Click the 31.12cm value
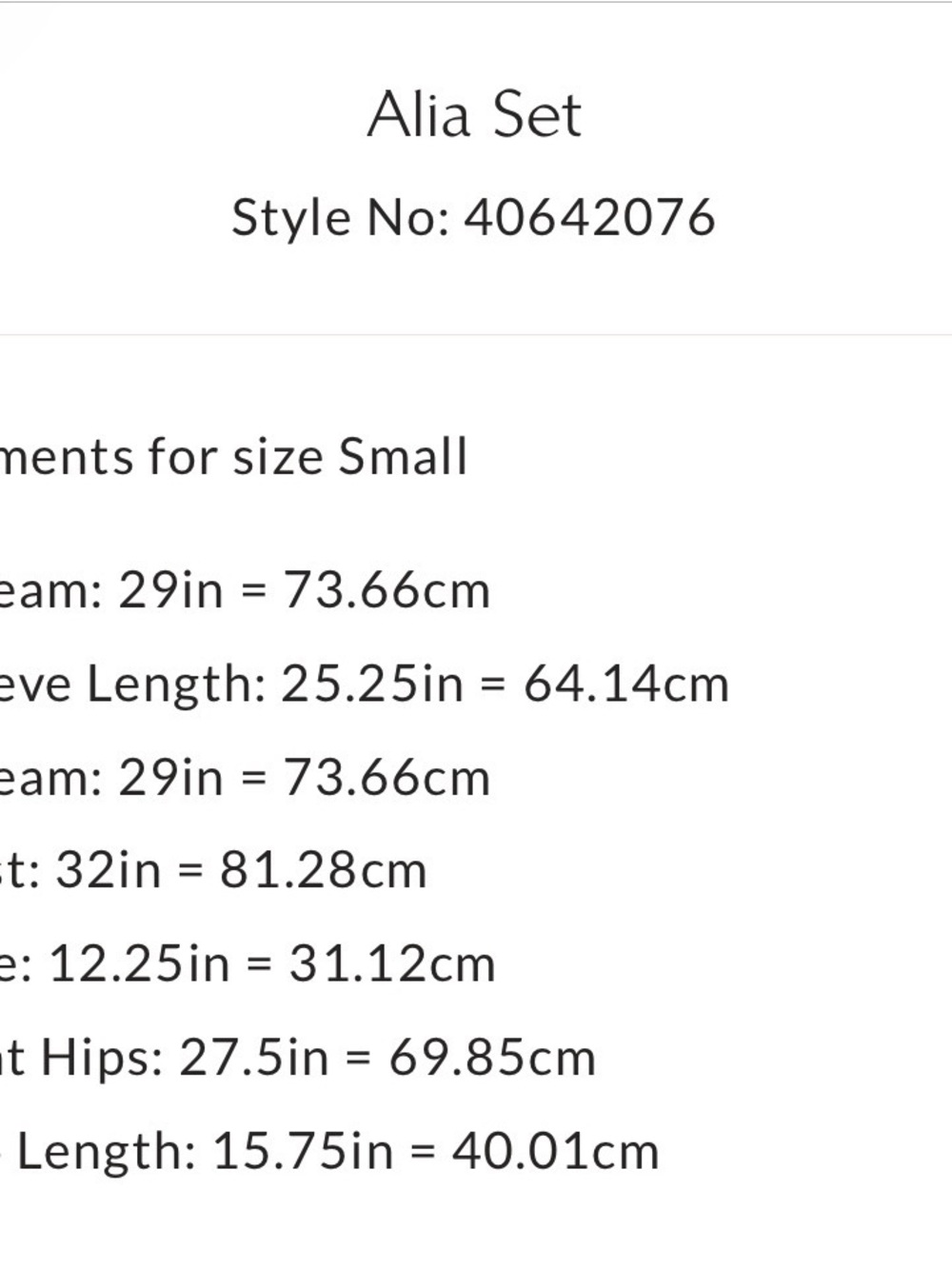The height and width of the screenshot is (1269, 952). pyautogui.click(x=392, y=963)
